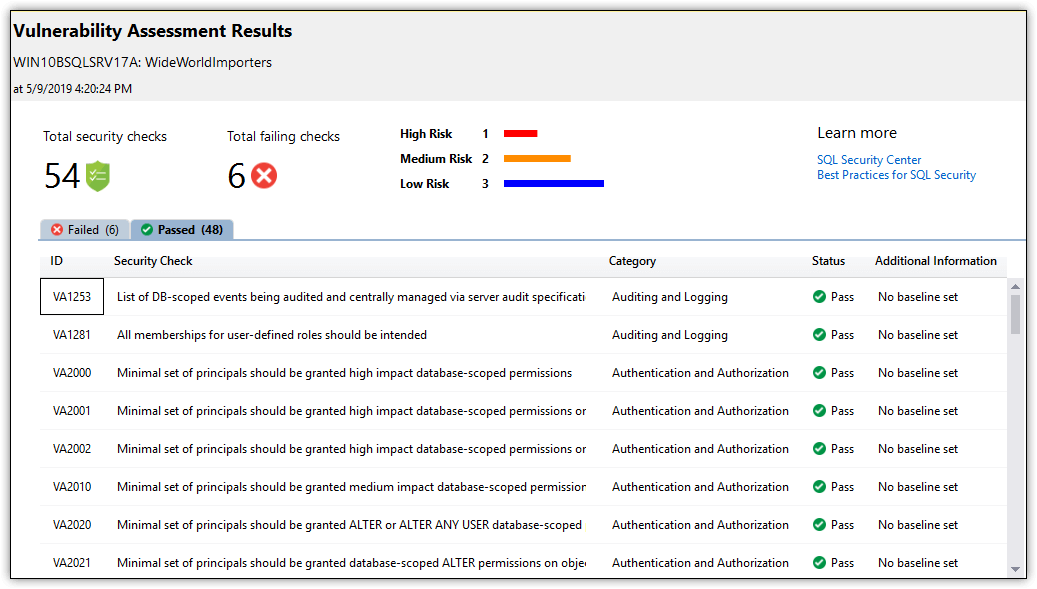Click the blue Low Risk bar

point(554,184)
